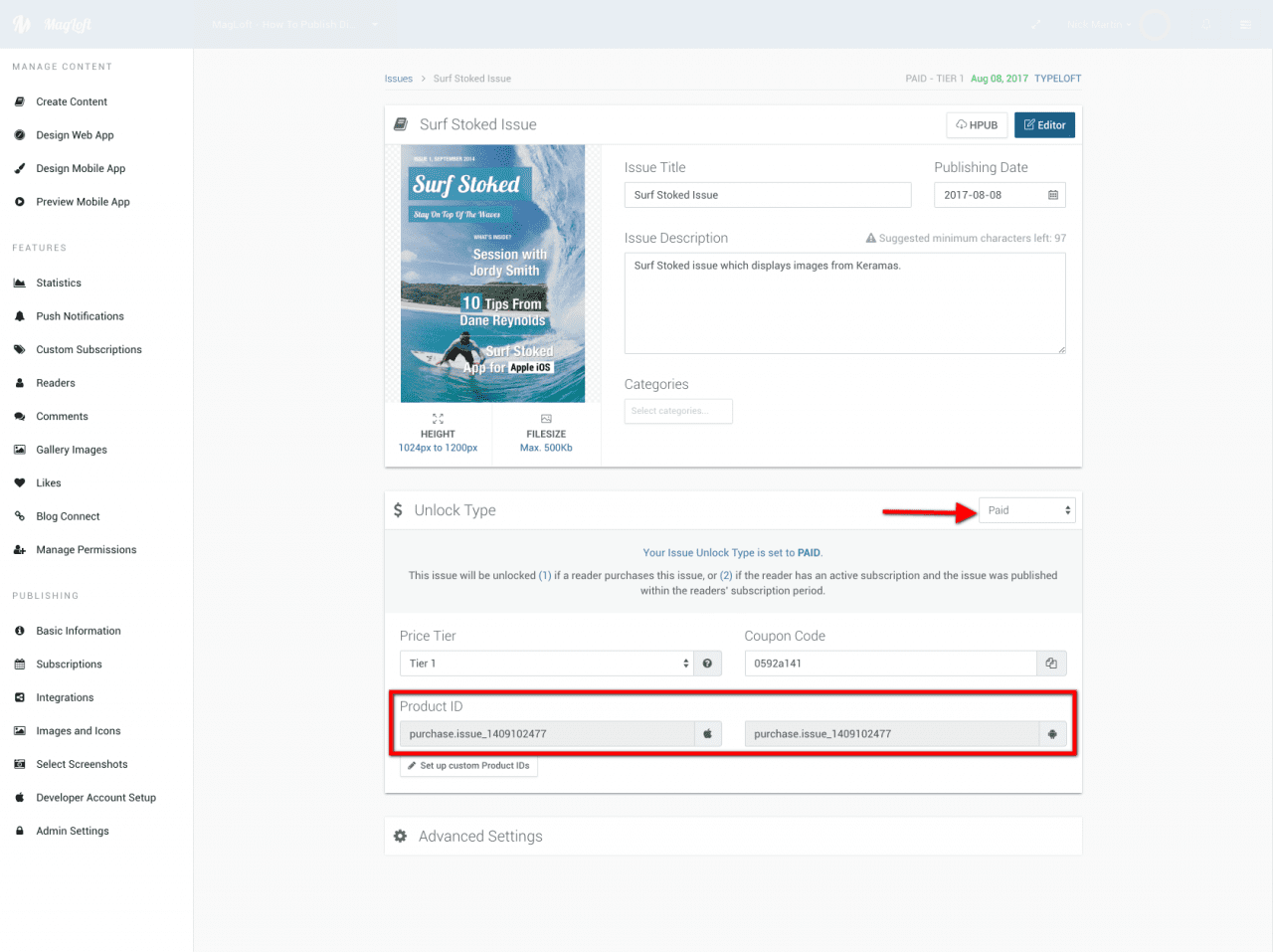Click the calendar icon in Publishing Date
The image size is (1273, 952).
(1053, 195)
